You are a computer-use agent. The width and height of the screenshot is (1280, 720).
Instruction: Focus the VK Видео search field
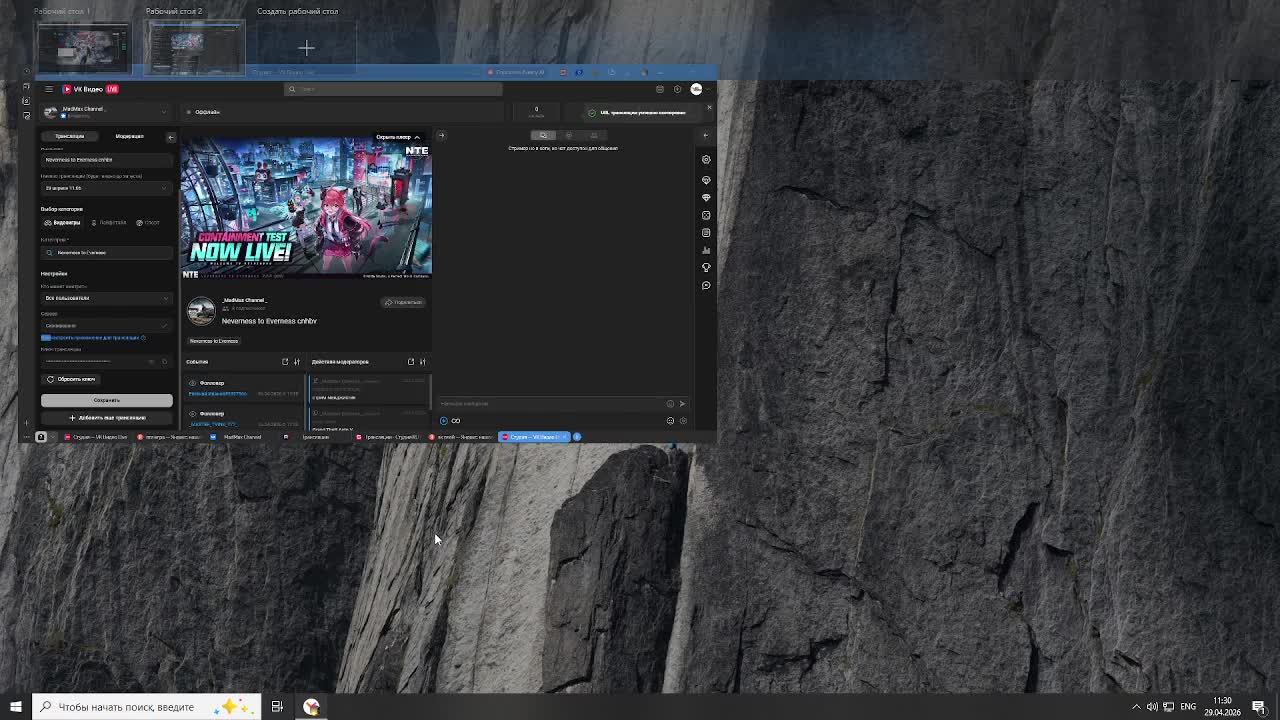pyautogui.click(x=393, y=89)
